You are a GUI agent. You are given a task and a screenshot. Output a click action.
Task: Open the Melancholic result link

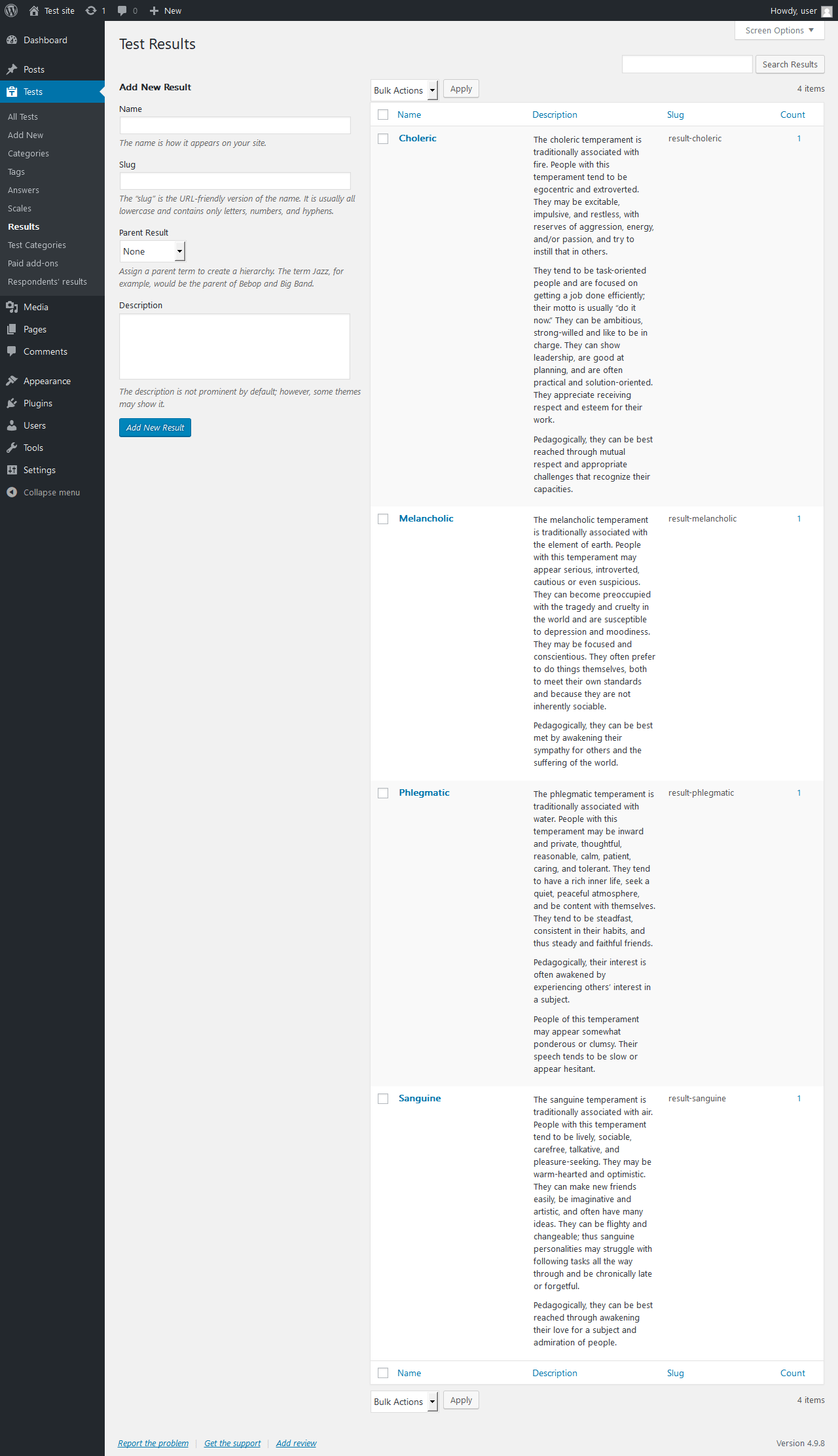(426, 518)
